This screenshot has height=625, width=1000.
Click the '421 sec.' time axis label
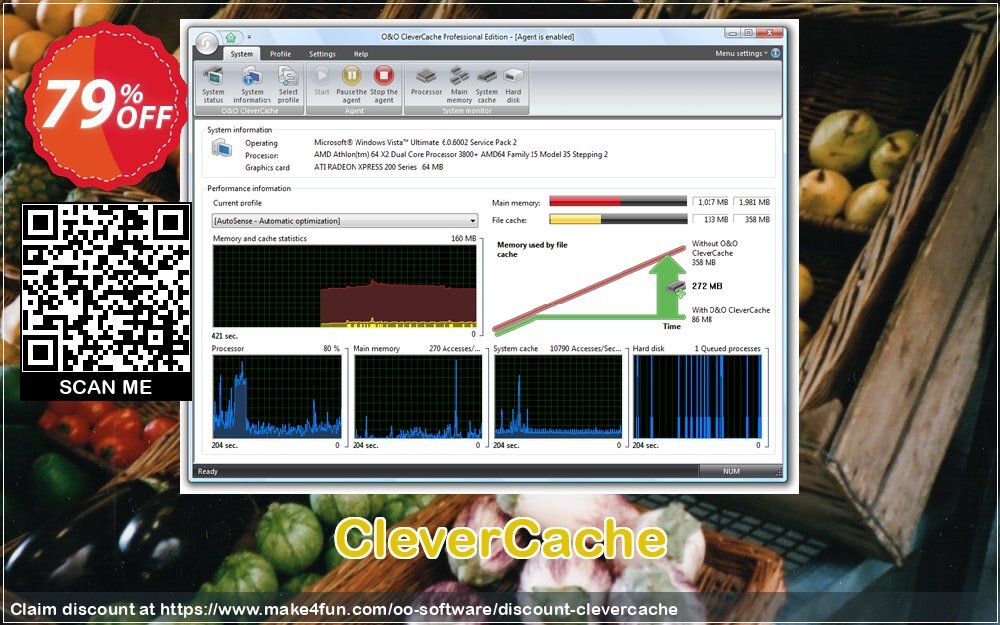(224, 335)
